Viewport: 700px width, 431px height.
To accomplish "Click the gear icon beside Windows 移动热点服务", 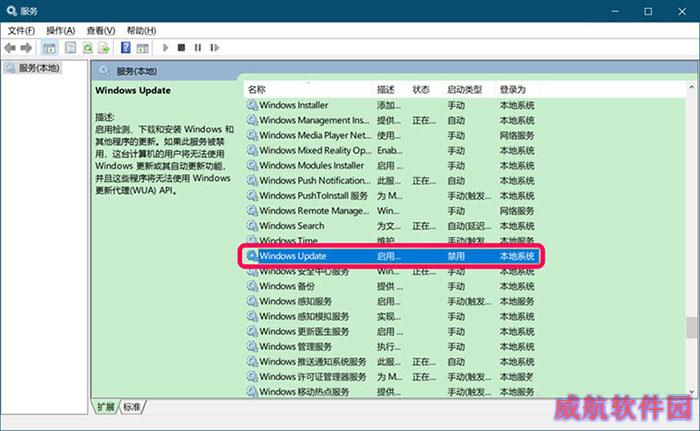I will 252,391.
